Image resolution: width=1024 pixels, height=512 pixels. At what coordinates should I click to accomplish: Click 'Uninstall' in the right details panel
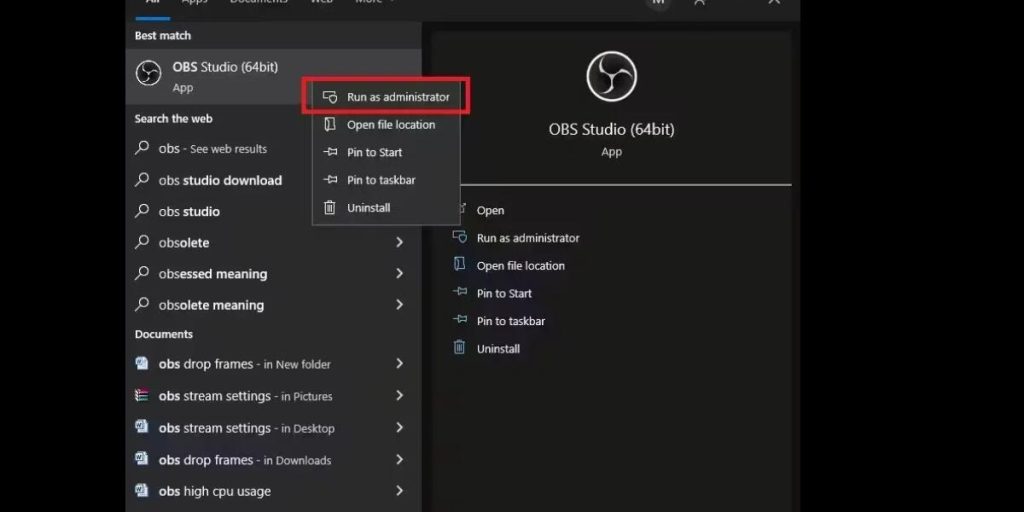(x=498, y=349)
